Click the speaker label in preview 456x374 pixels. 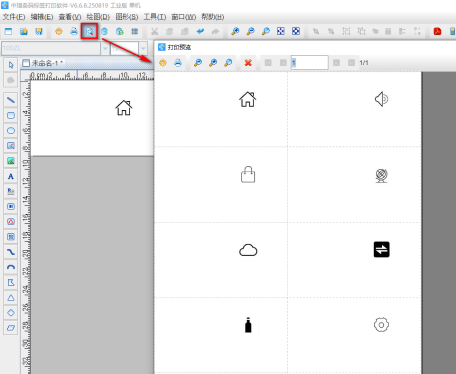381,99
